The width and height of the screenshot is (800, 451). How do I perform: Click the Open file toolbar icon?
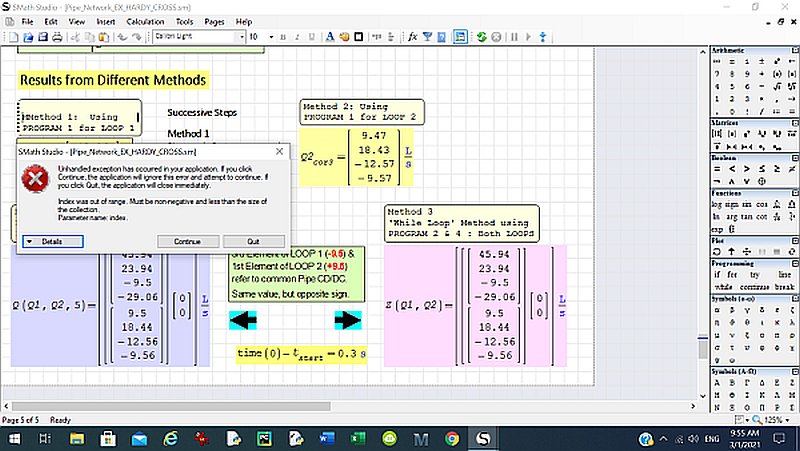(30, 37)
